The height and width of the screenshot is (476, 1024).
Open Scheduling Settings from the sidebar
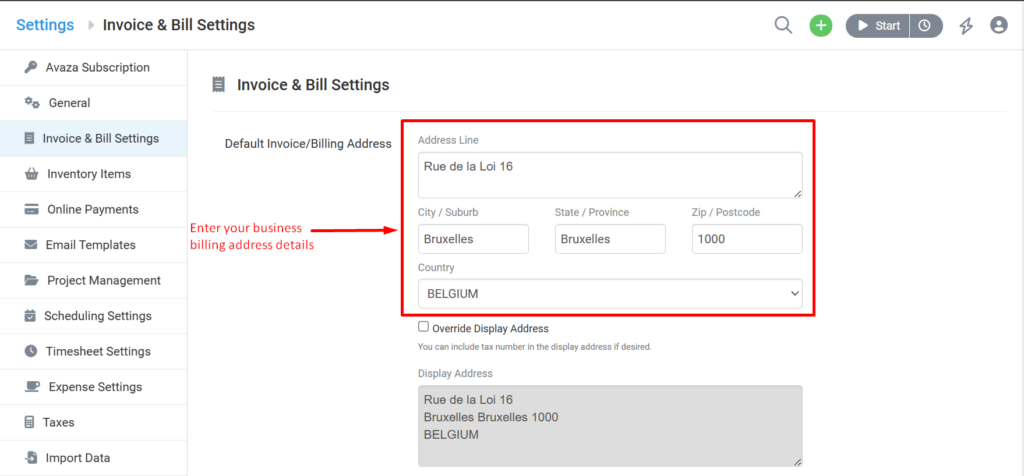97,316
